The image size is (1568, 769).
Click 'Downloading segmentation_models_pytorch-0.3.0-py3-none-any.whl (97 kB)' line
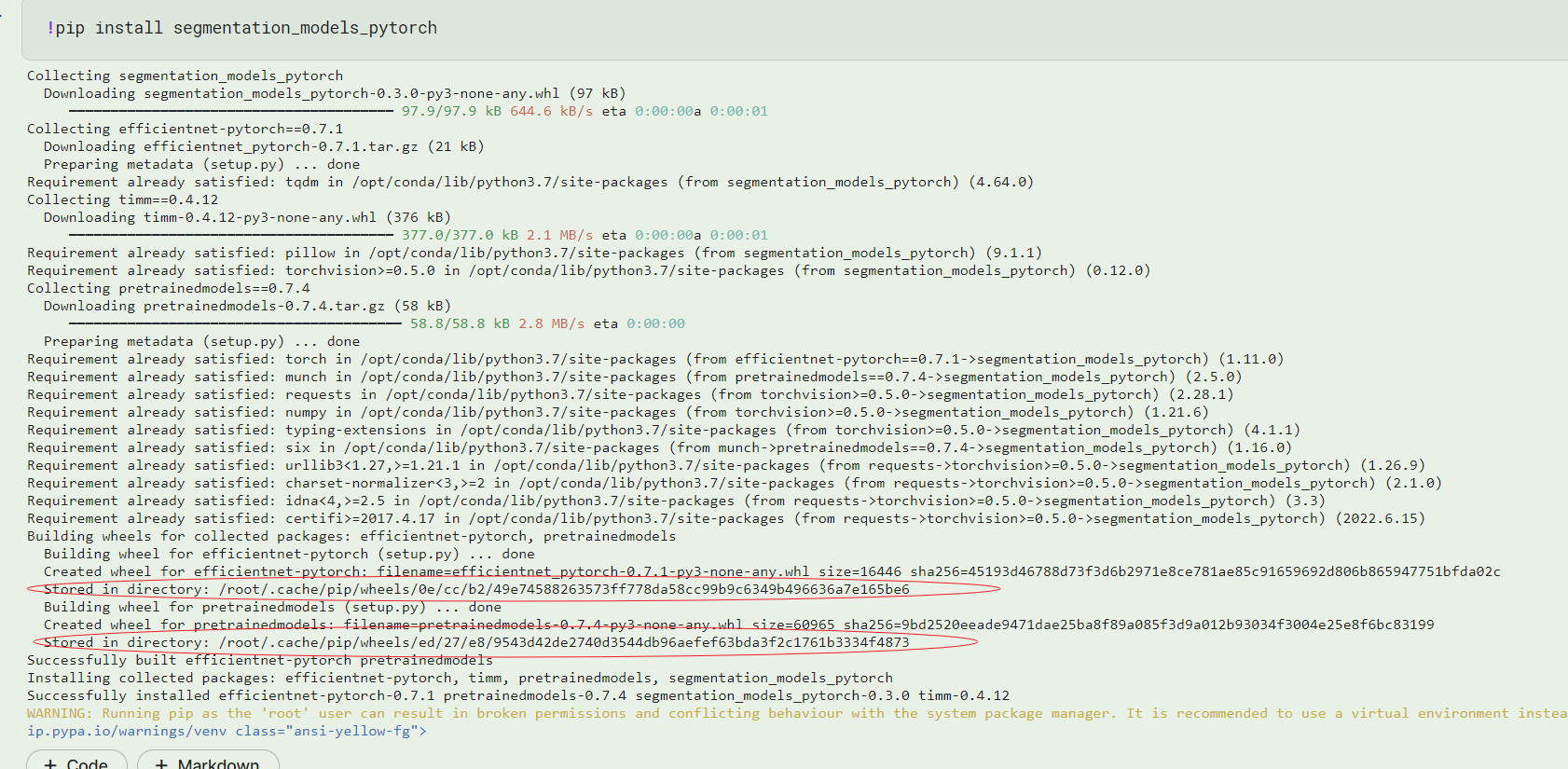(335, 93)
